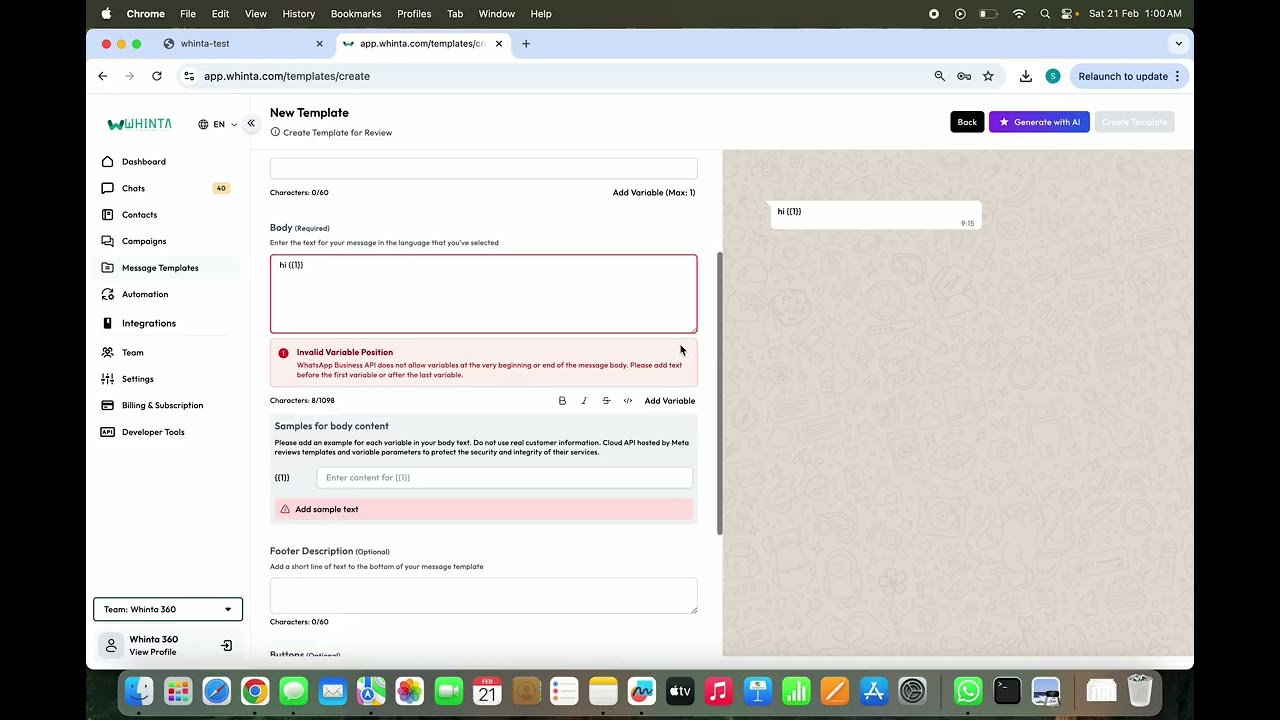The height and width of the screenshot is (720, 1280).
Task: Click the Add sample text warning
Action: tap(483, 509)
